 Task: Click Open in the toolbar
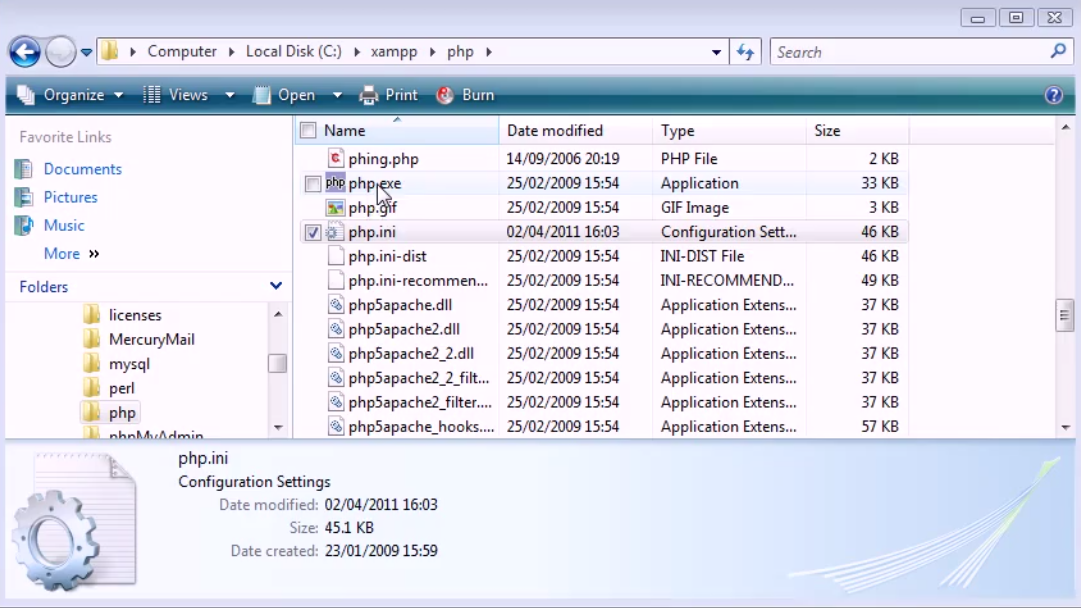pyautogui.click(x=285, y=95)
